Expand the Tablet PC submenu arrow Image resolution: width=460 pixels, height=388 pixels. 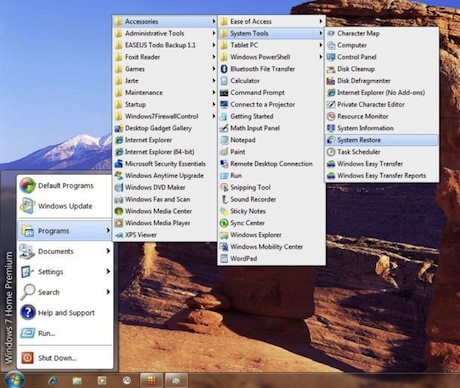coord(321,45)
